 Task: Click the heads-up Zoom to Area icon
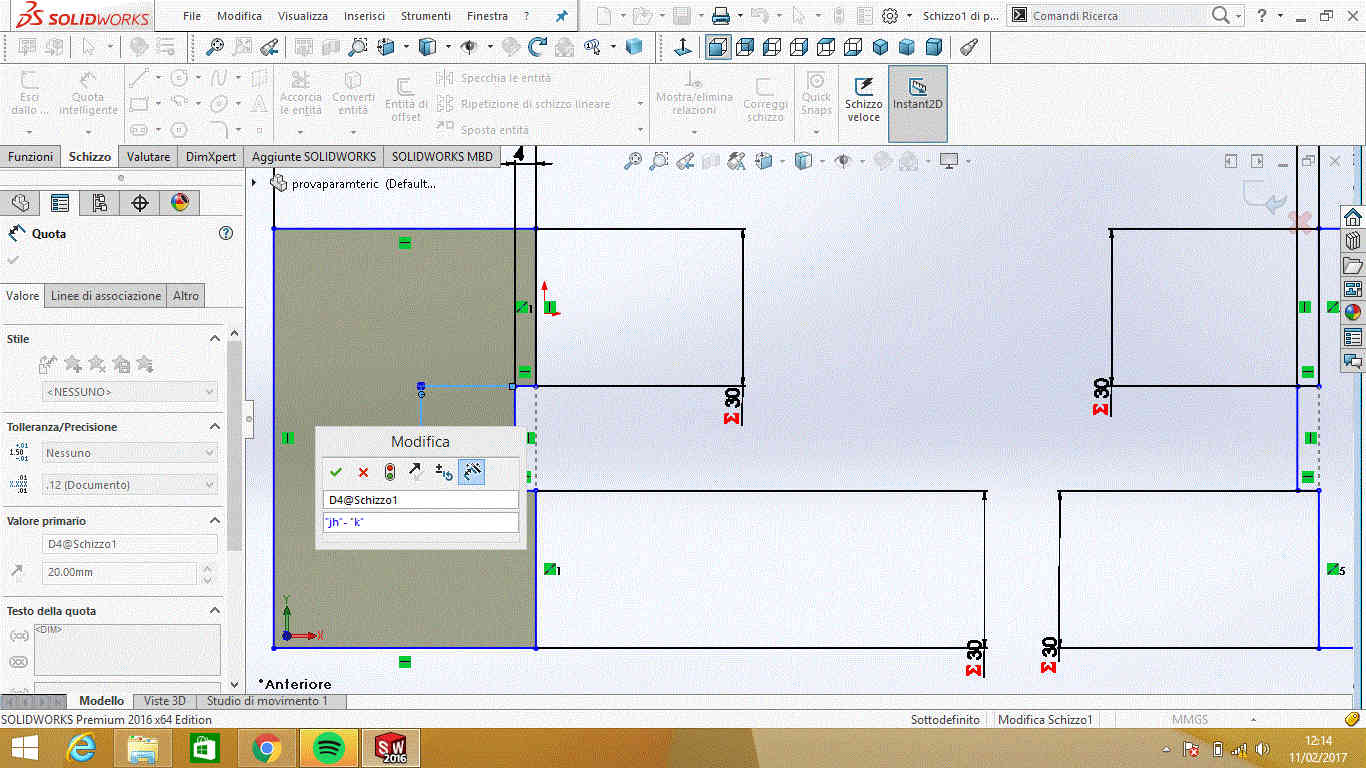[x=659, y=160]
